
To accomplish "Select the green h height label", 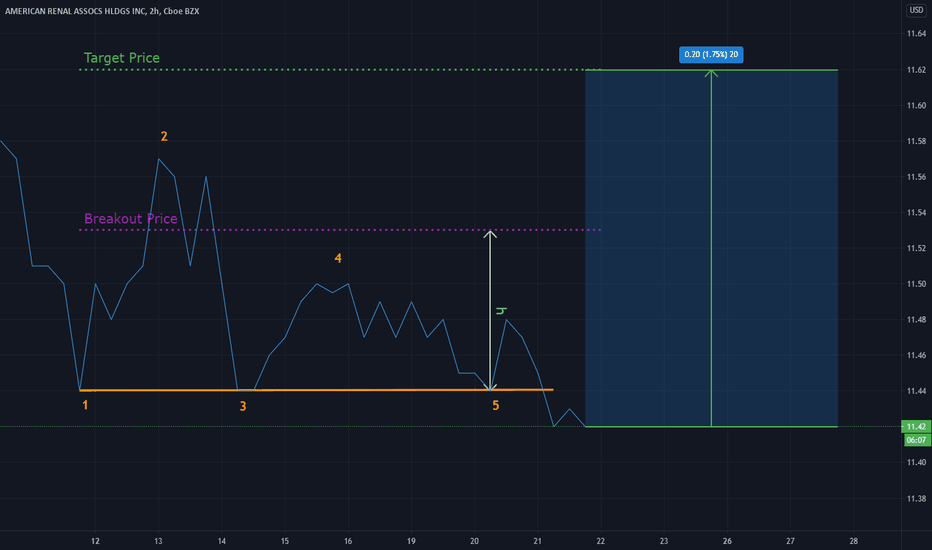I will [501, 310].
